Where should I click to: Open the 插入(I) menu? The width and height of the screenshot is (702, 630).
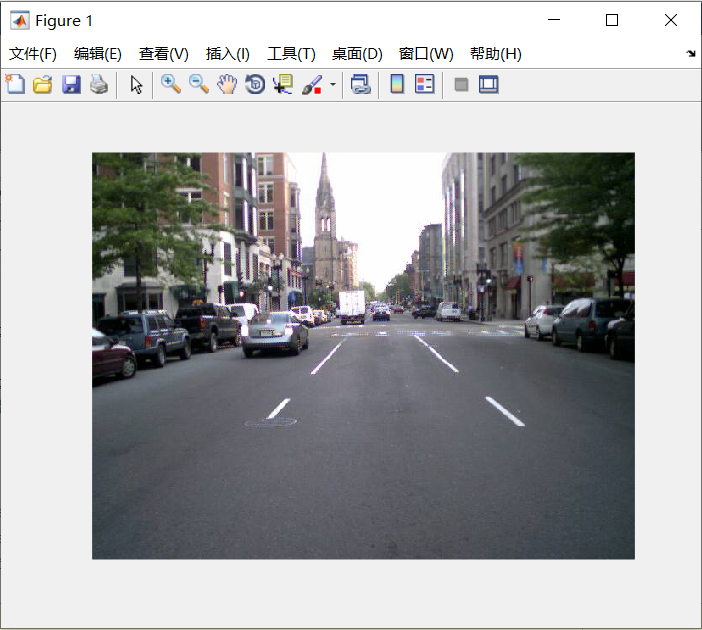click(227, 54)
